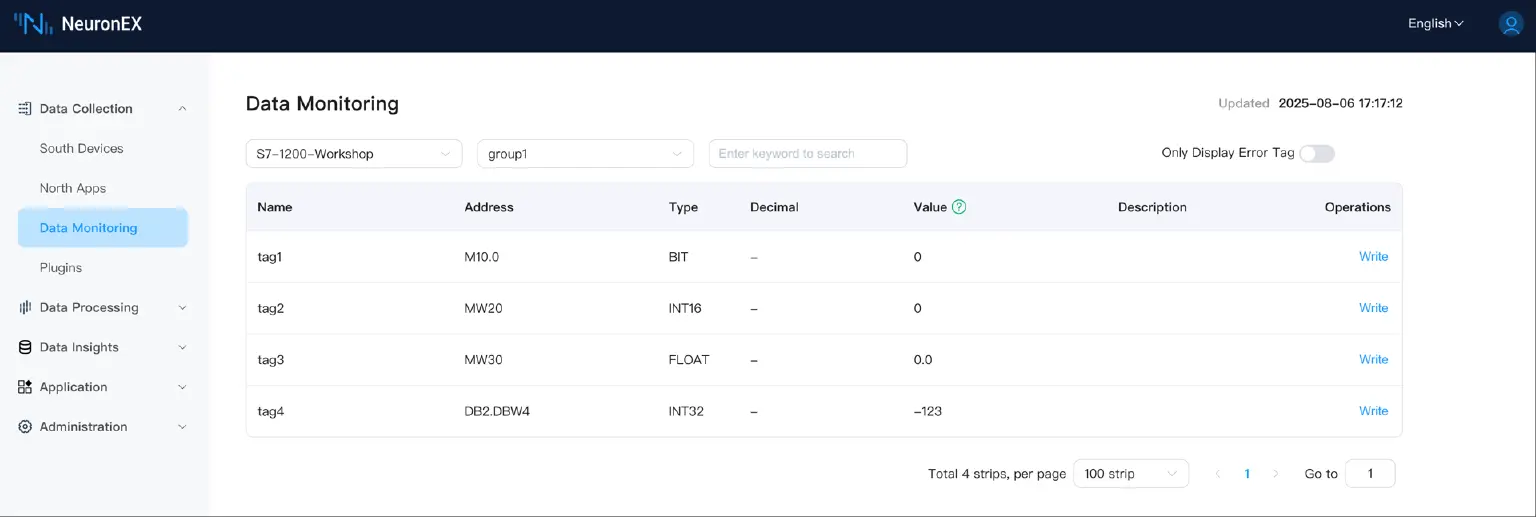Click the Data Insights database icon

point(25,347)
